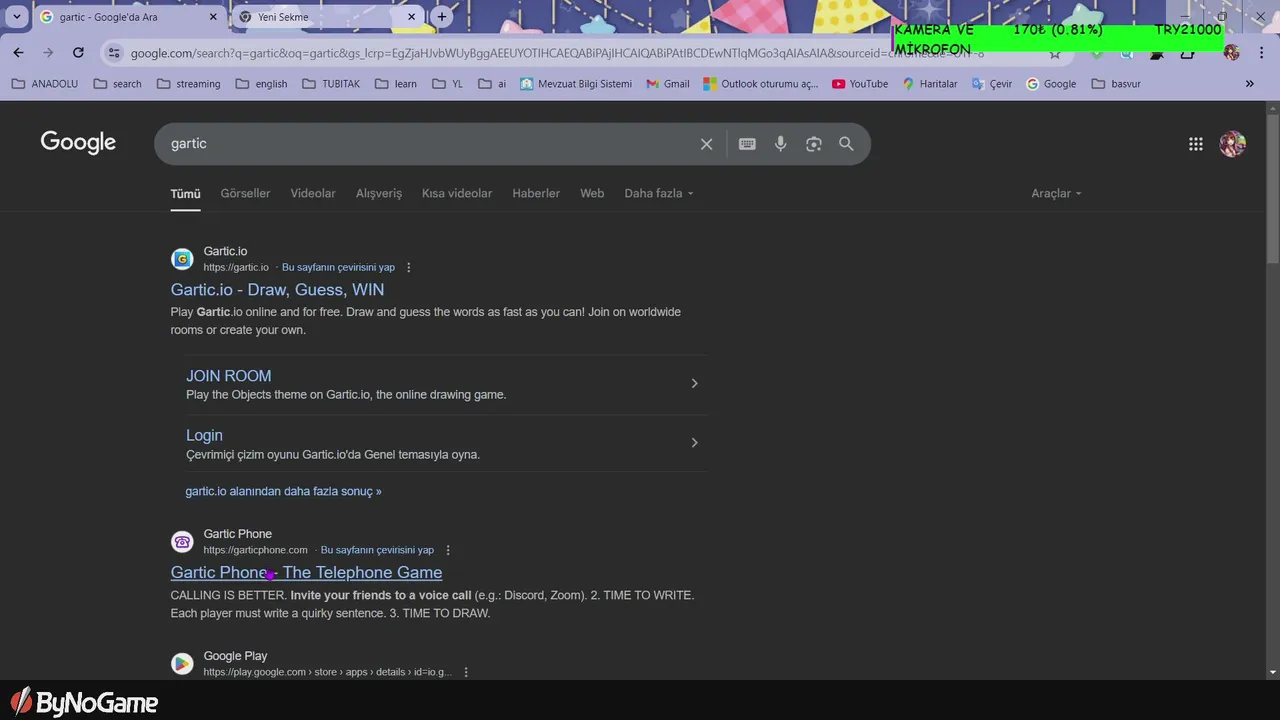Open a new tab with plus button
Image resolution: width=1280 pixels, height=720 pixels.
coord(442,17)
